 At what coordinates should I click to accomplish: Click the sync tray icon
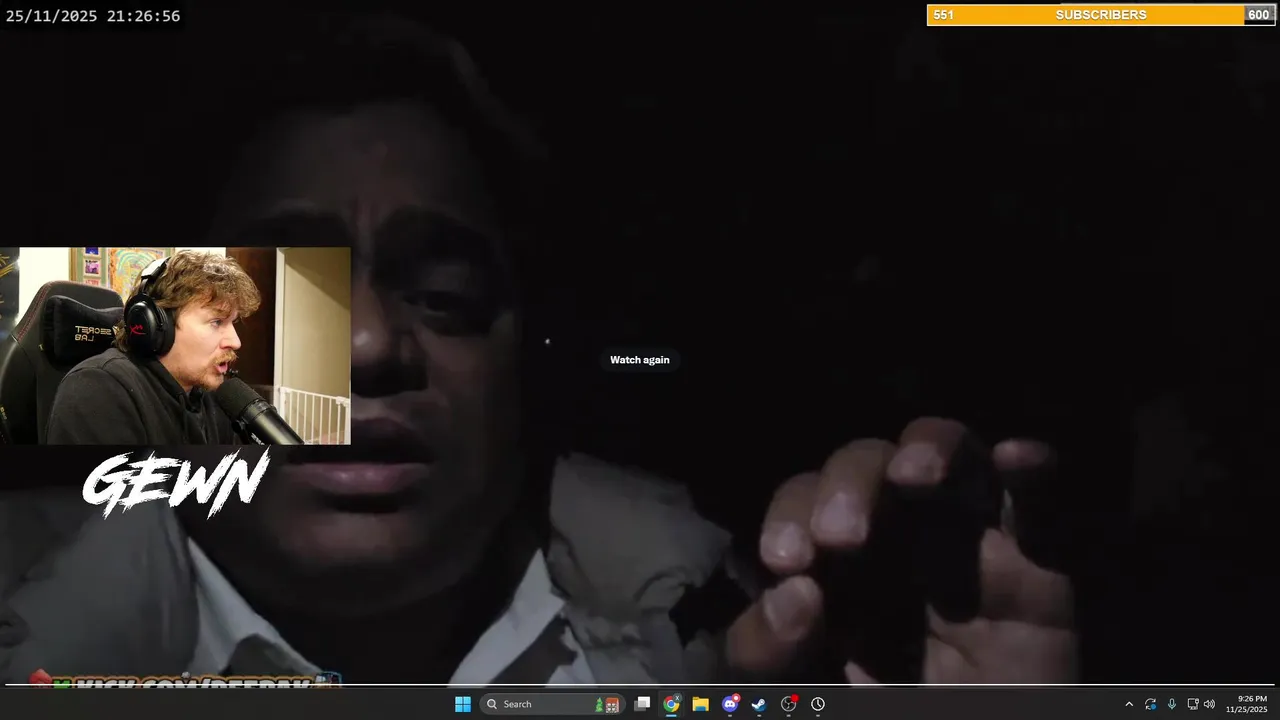[1150, 704]
